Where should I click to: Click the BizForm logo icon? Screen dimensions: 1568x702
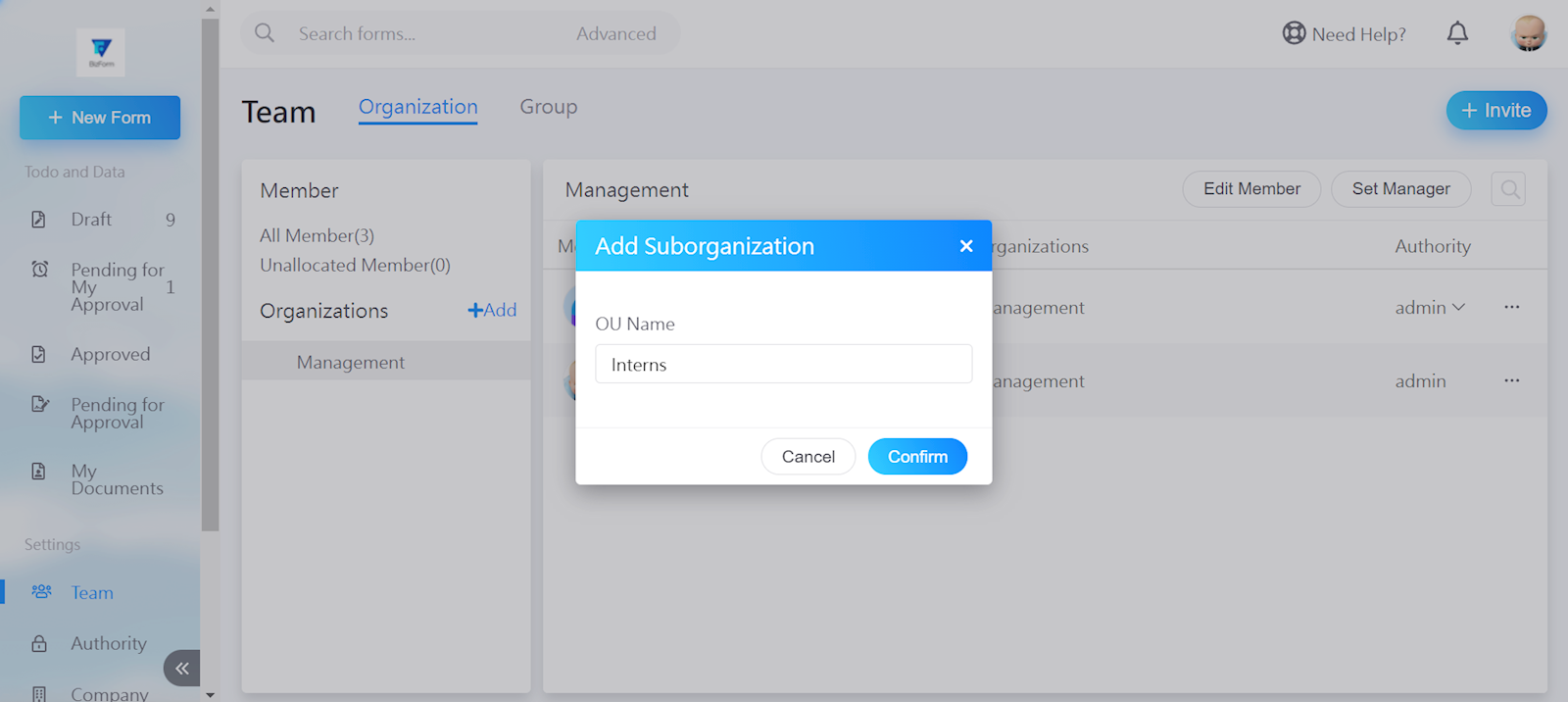point(101,51)
